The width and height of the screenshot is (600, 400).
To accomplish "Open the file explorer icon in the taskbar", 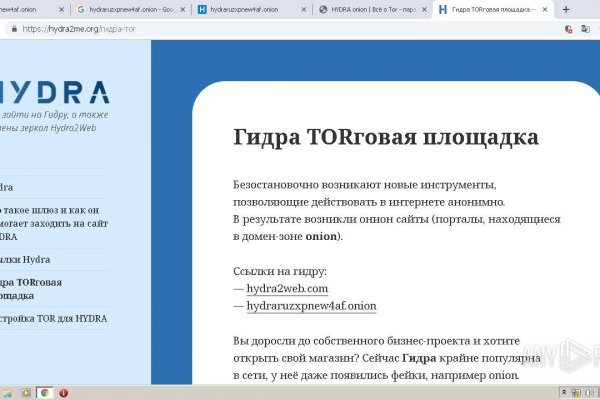I will (9, 392).
